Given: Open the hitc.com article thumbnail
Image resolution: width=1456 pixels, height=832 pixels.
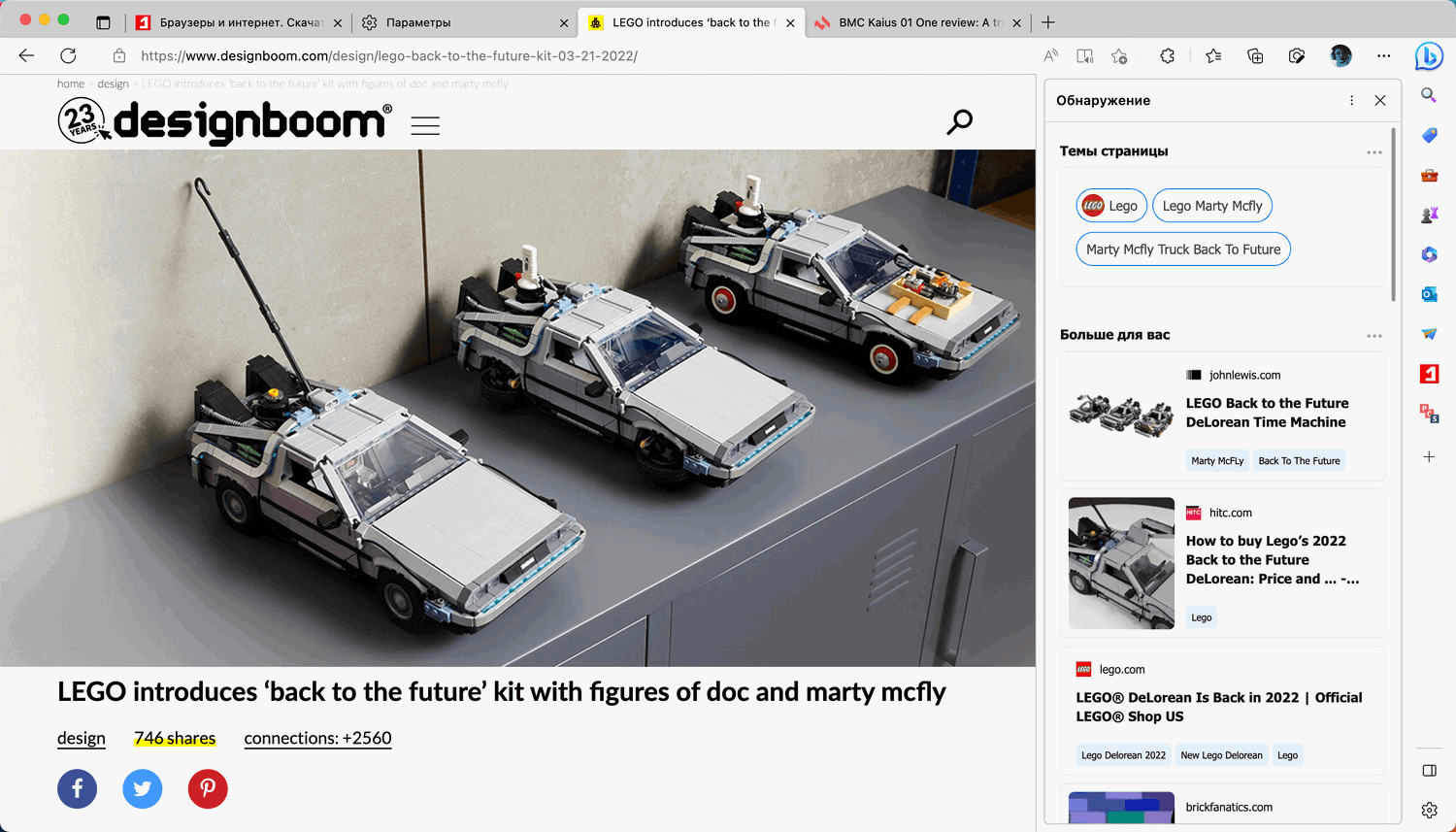Looking at the screenshot, I should (x=1121, y=563).
